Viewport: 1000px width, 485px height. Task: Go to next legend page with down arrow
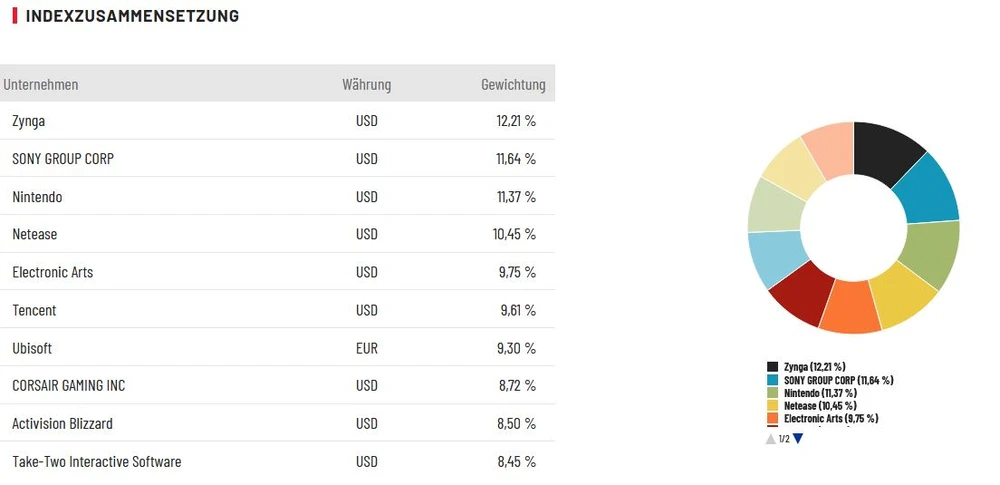pyautogui.click(x=798, y=438)
